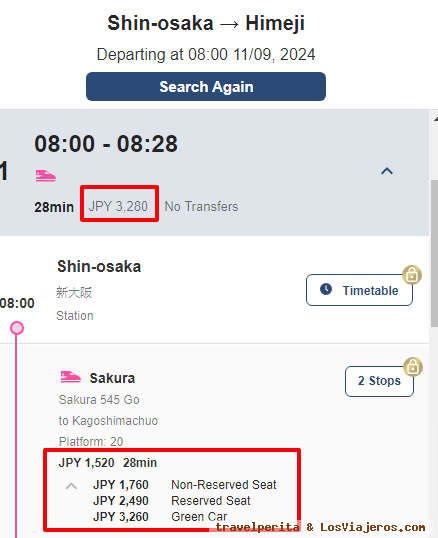Click the Sakura 545 Go train label
The image size is (438, 538).
(99, 400)
